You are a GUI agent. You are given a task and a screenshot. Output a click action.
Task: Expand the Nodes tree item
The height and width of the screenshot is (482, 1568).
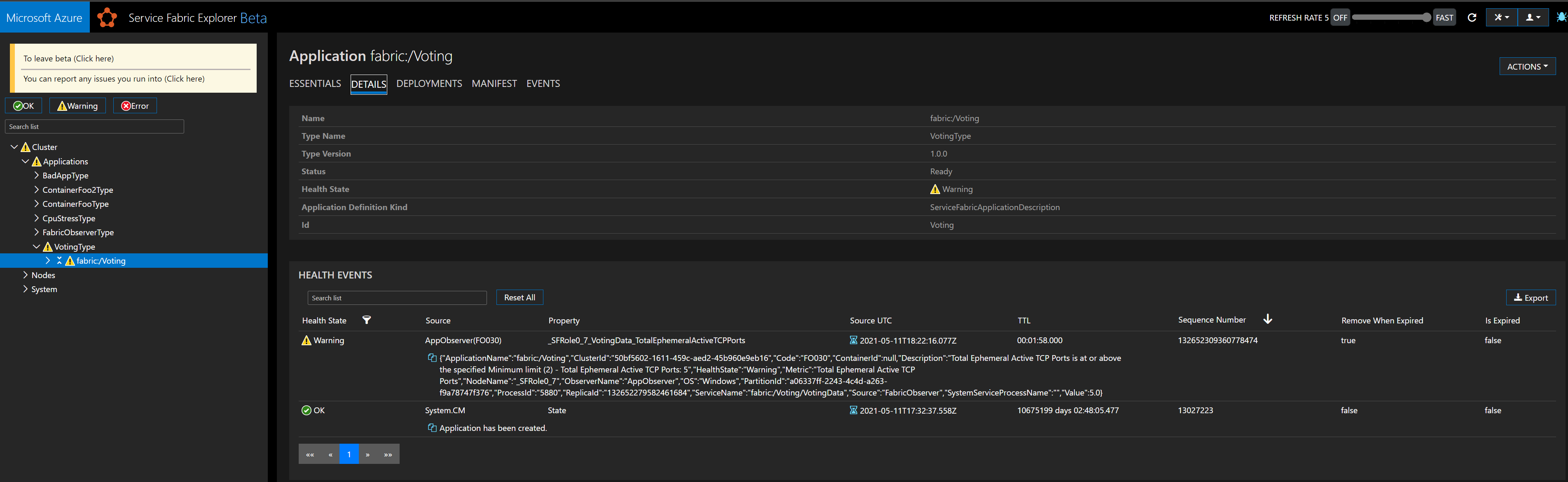point(26,275)
